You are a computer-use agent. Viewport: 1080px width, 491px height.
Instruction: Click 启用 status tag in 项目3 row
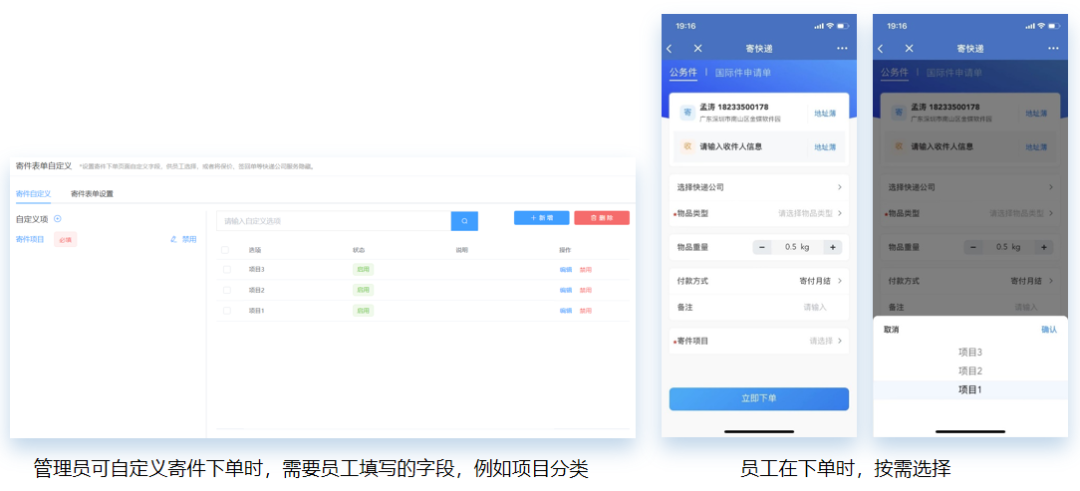(363, 270)
